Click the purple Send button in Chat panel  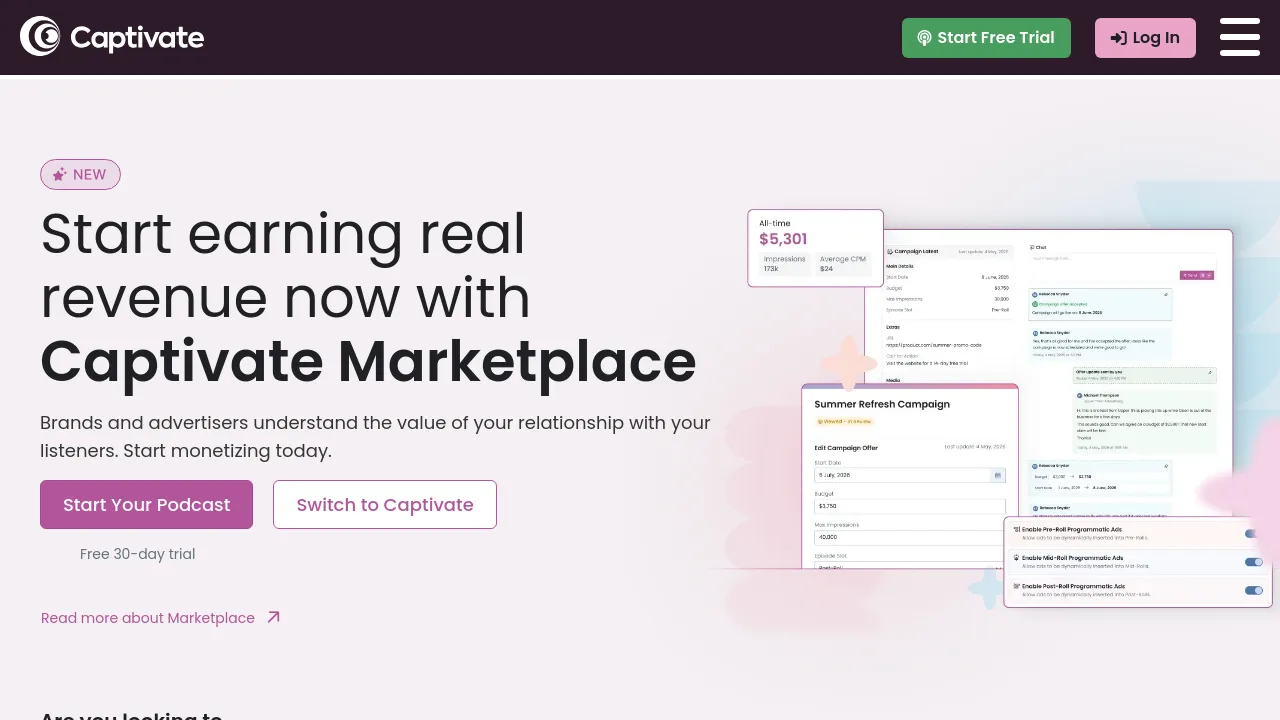pos(1197,275)
